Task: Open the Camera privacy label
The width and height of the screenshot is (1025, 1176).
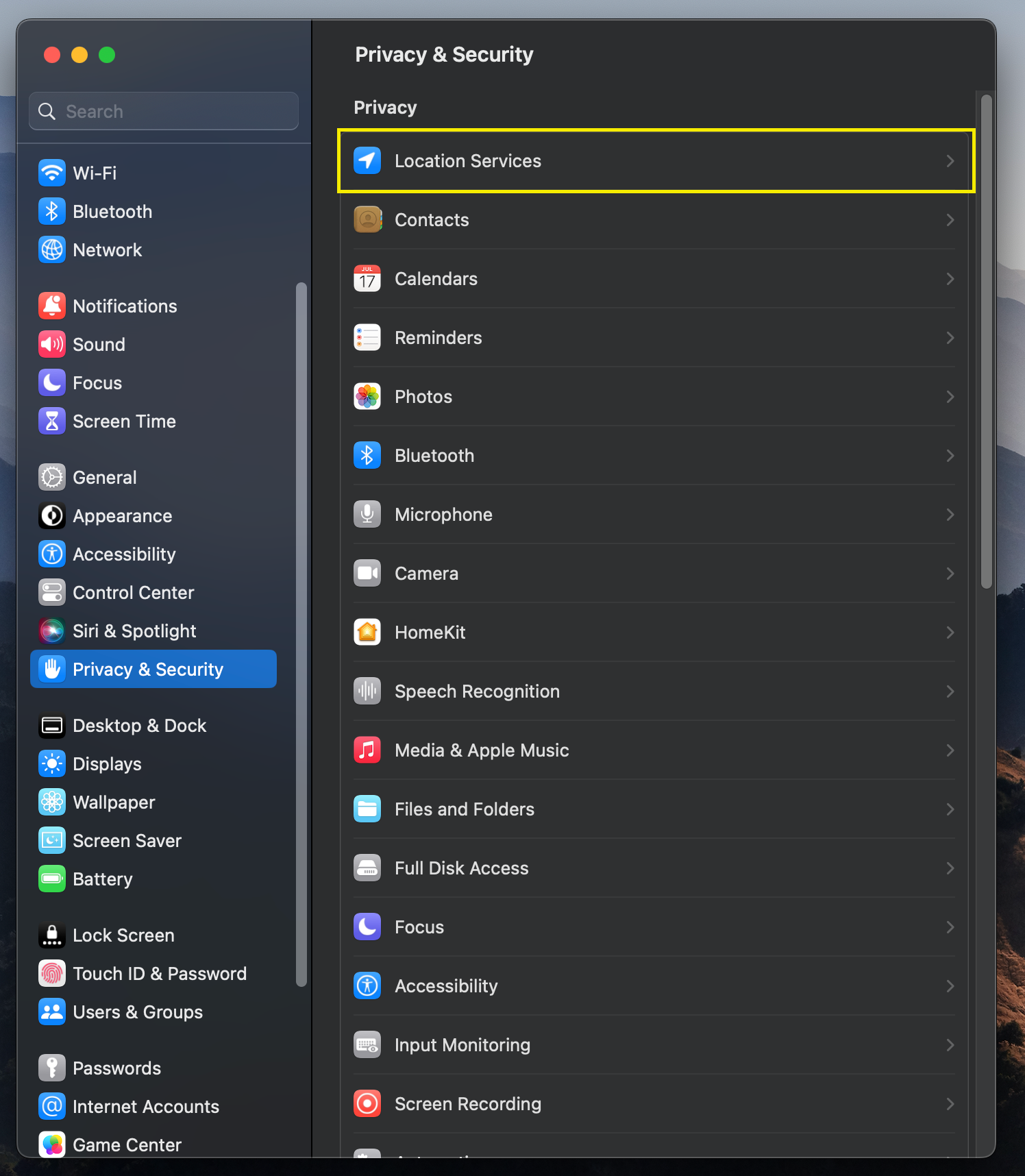Action: [426, 573]
